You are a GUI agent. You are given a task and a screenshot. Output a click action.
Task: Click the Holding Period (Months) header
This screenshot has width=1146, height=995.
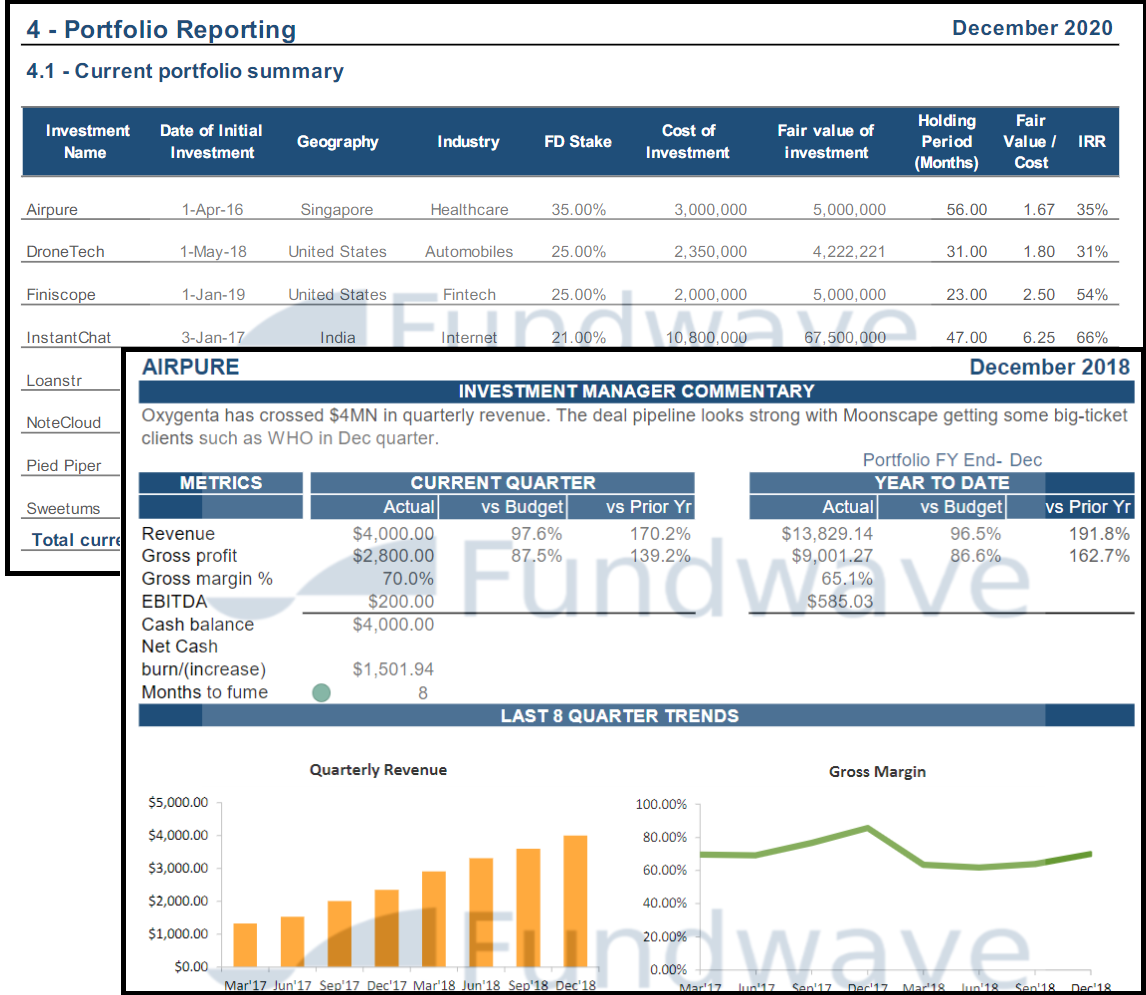(x=946, y=141)
